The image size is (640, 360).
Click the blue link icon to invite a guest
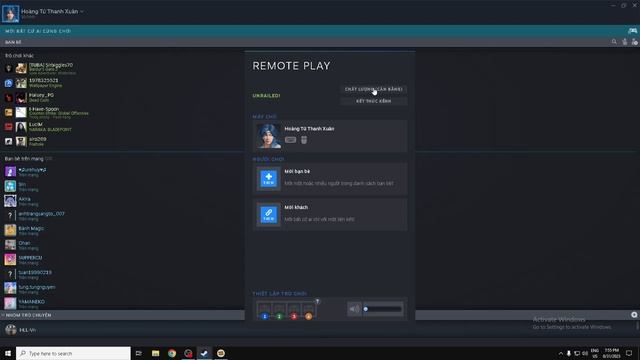click(x=269, y=214)
